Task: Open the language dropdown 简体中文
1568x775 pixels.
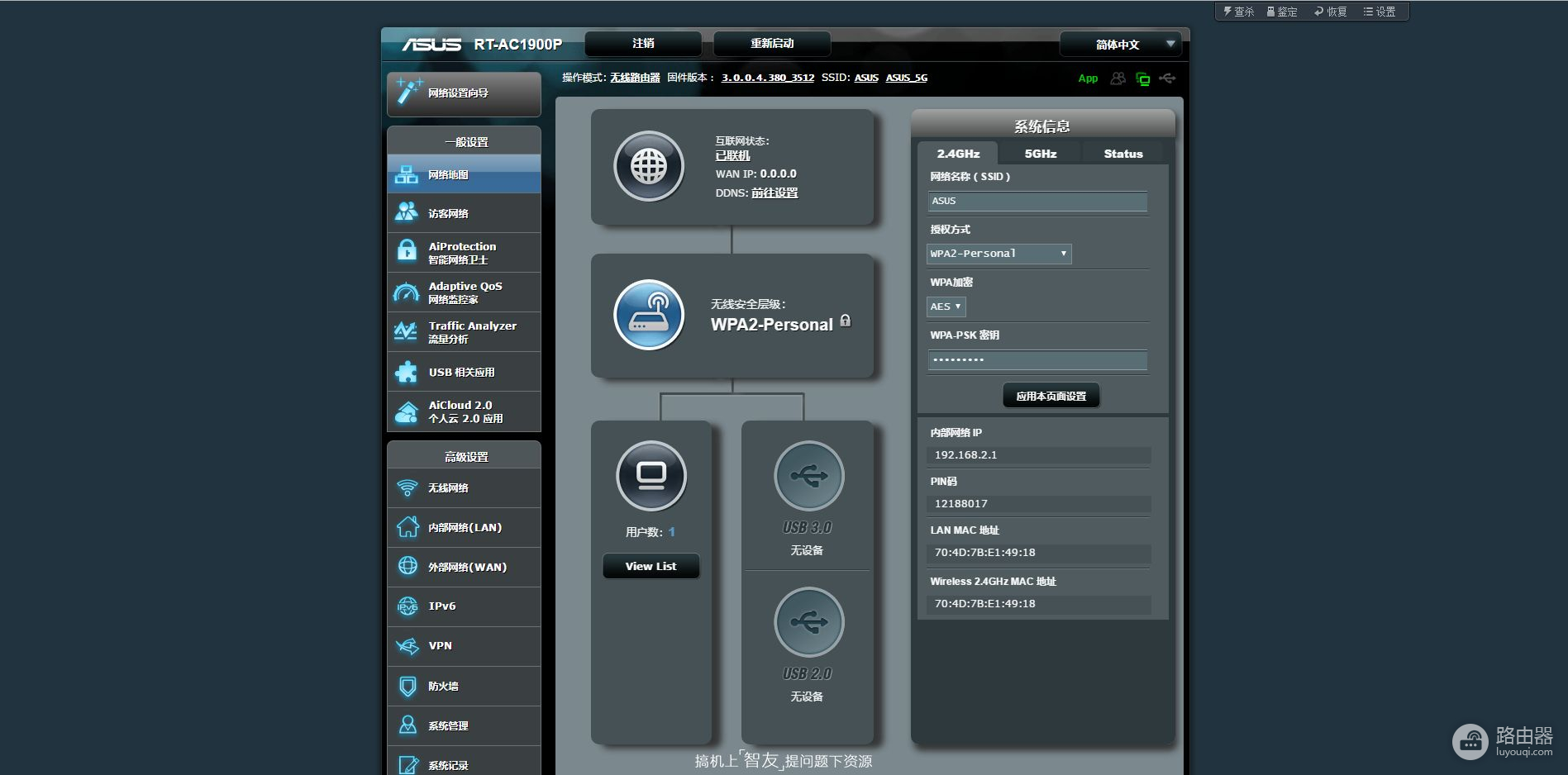Action: (x=1120, y=45)
